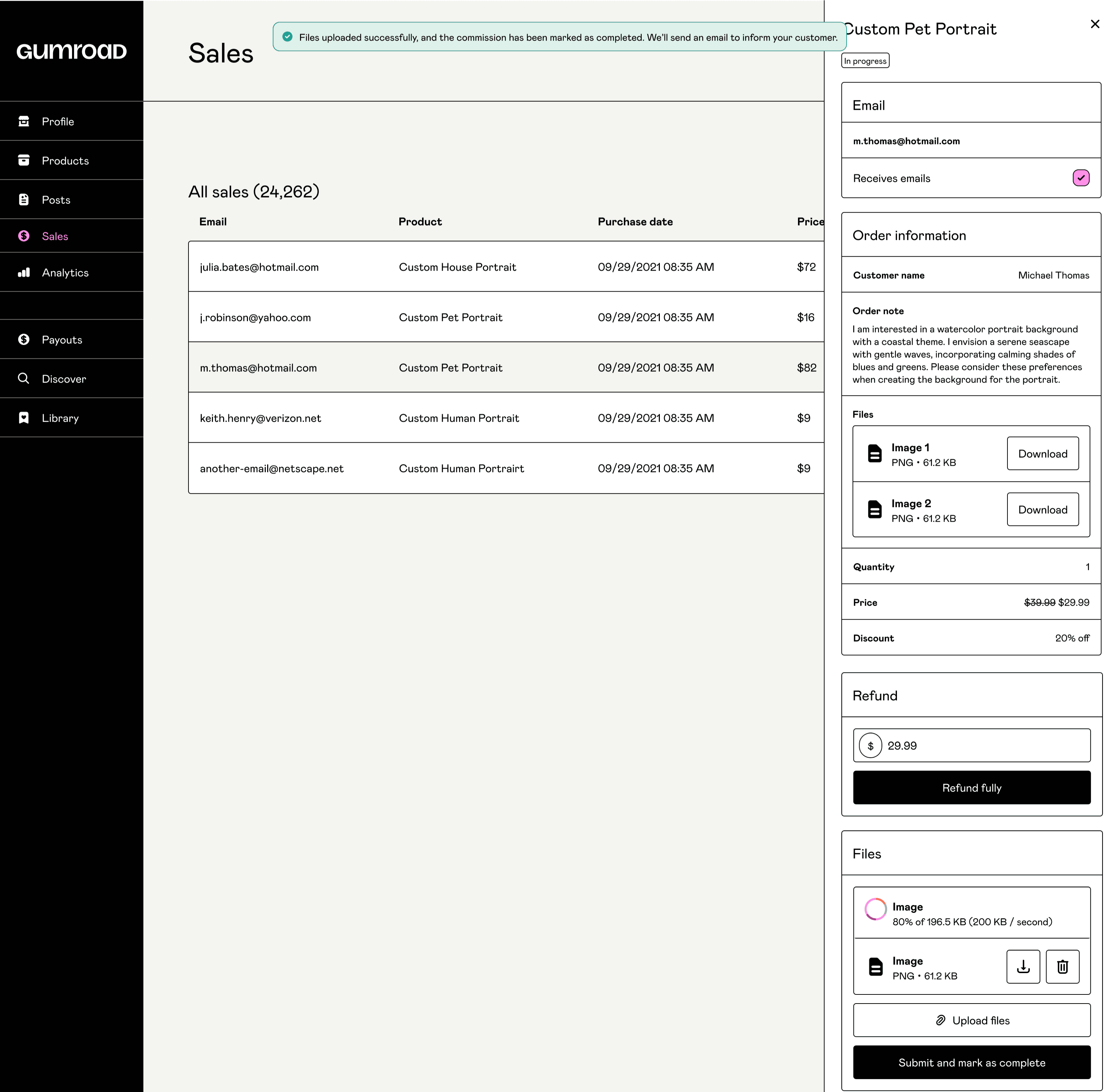
Task: Click the Analytics bar chart icon
Action: 23,272
